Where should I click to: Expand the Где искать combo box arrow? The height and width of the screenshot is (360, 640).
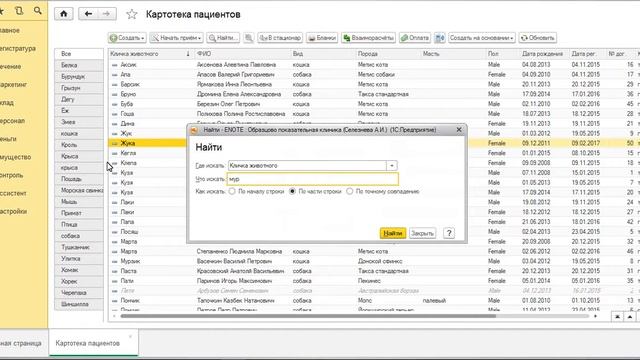point(392,166)
